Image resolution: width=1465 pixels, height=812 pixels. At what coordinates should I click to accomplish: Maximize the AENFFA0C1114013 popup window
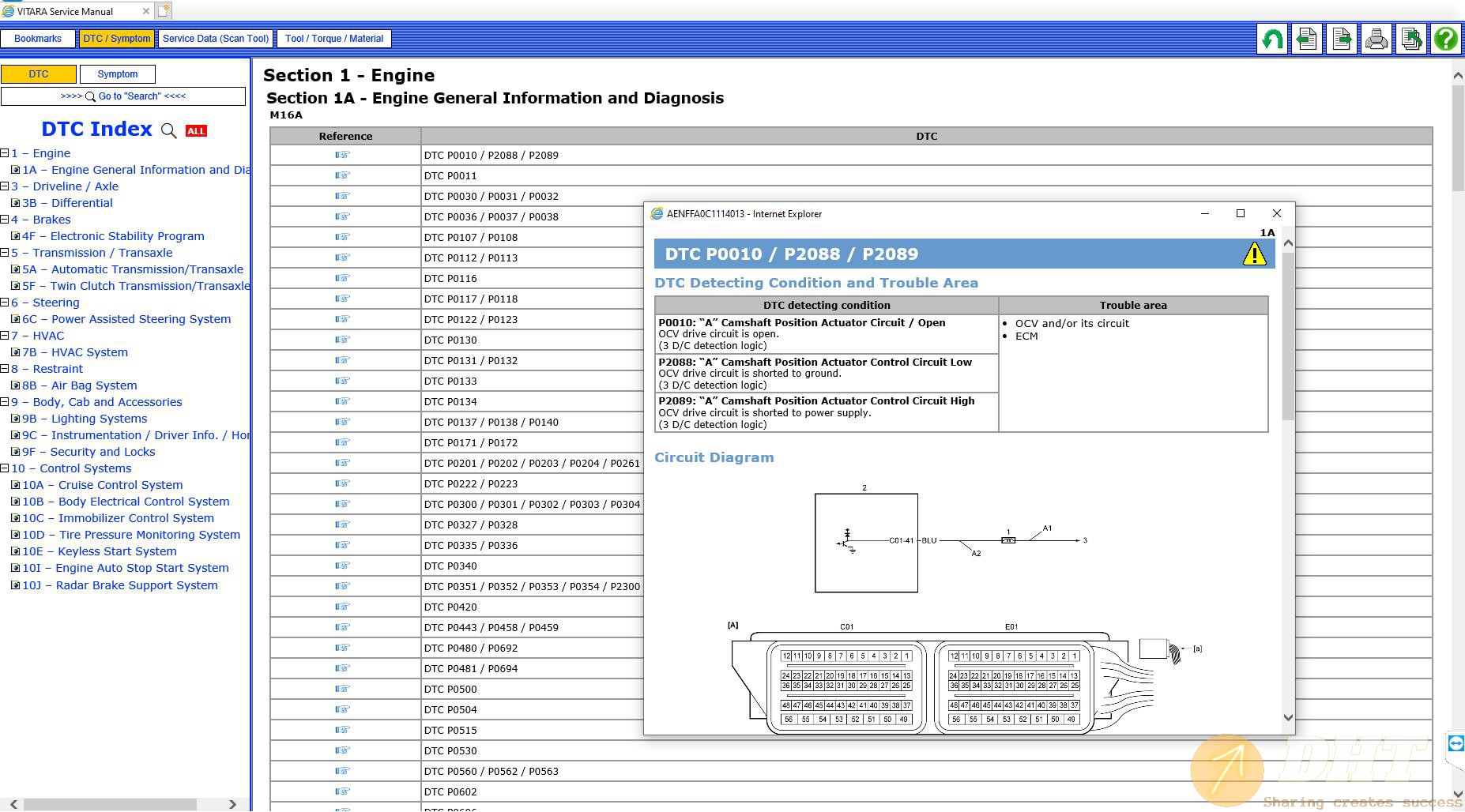tap(1241, 213)
